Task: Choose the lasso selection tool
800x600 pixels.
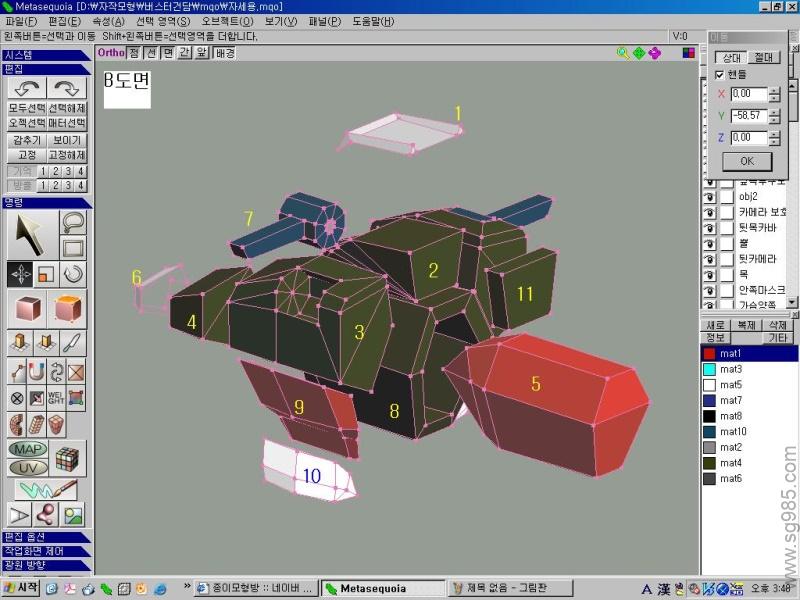Action: point(74,222)
